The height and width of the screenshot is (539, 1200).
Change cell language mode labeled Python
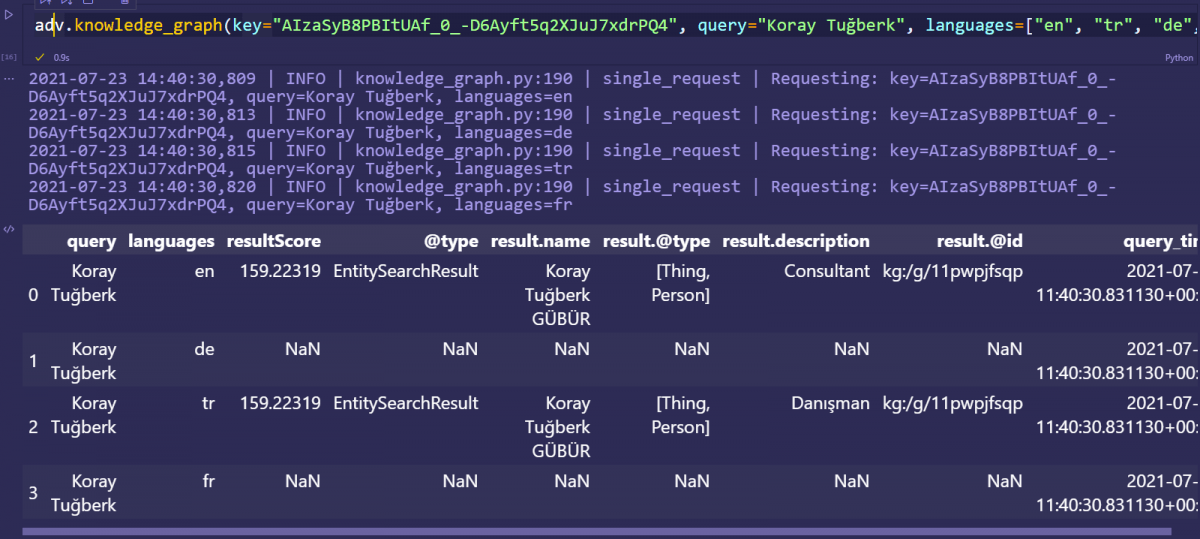(x=1179, y=58)
